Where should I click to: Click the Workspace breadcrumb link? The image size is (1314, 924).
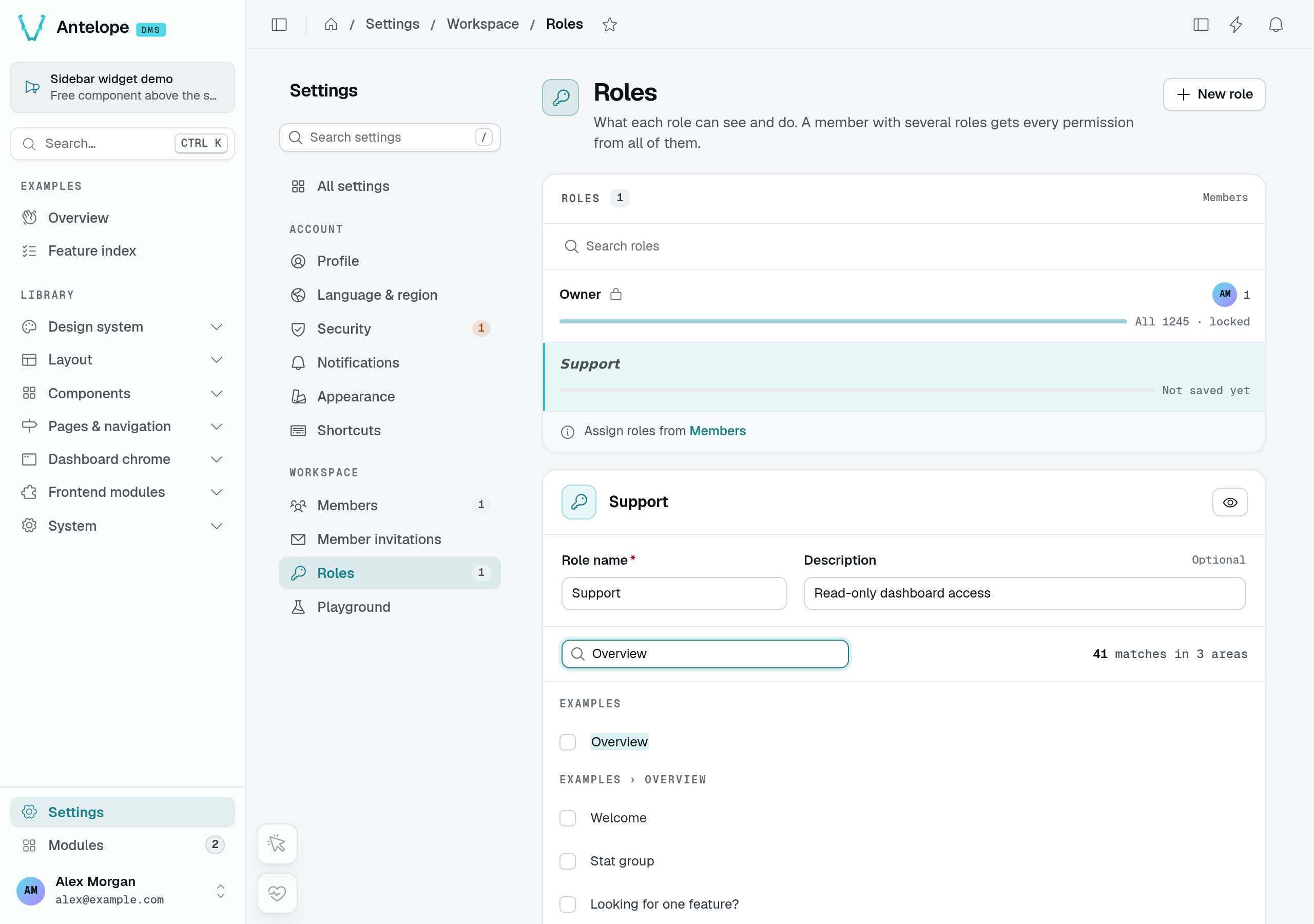482,24
